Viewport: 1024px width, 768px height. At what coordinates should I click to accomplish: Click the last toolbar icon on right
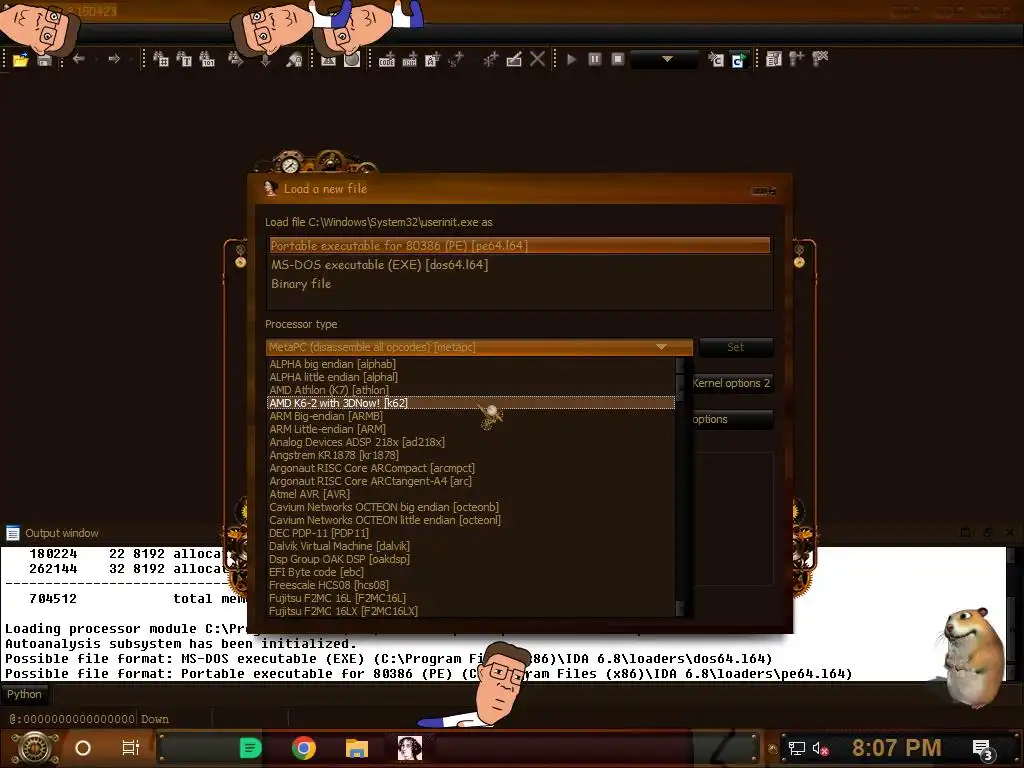(x=820, y=59)
